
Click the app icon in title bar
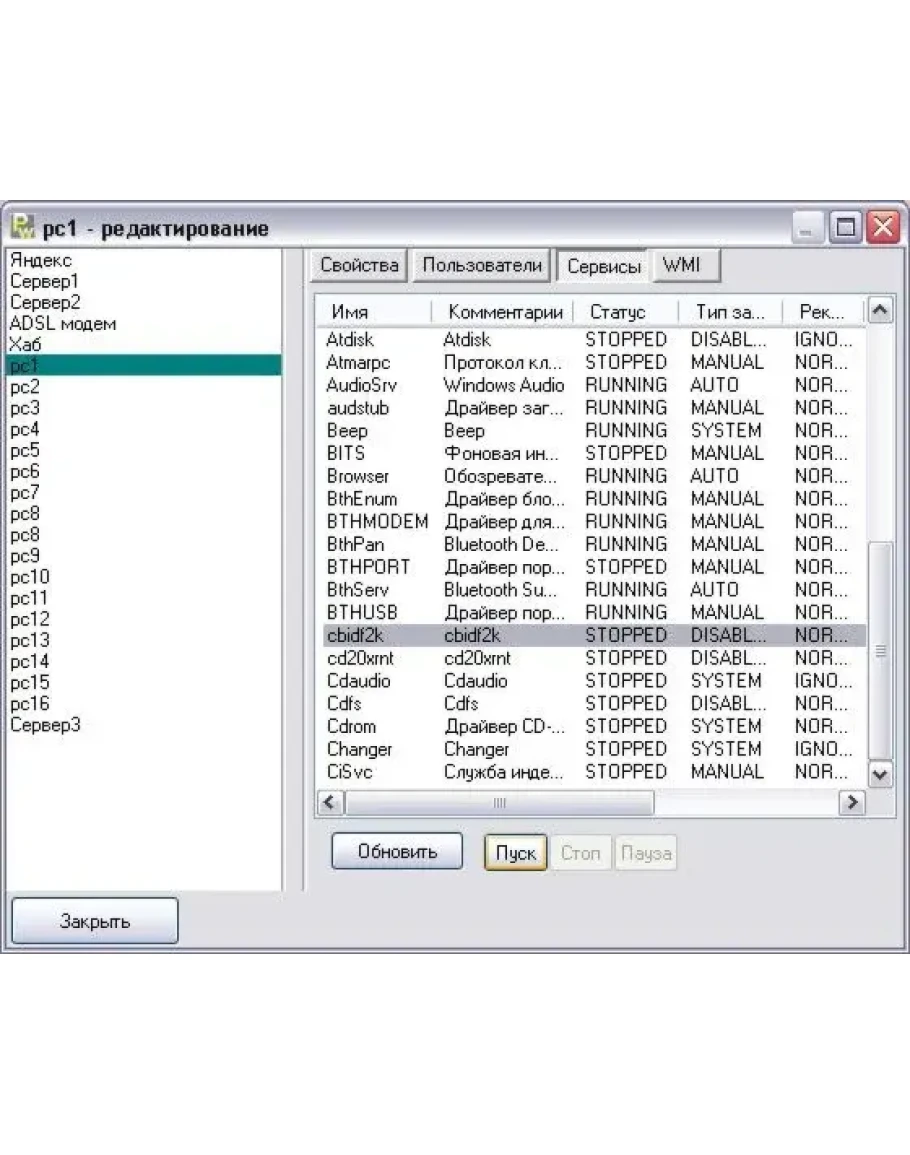coord(22,228)
